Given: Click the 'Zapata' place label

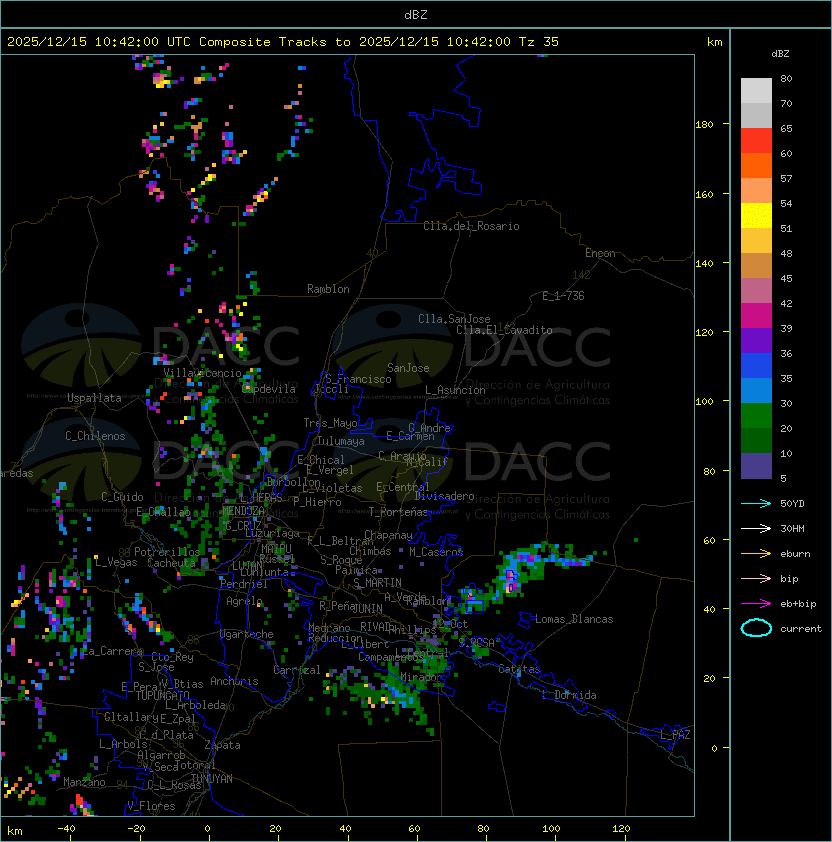Looking at the screenshot, I should pyautogui.click(x=222, y=745).
